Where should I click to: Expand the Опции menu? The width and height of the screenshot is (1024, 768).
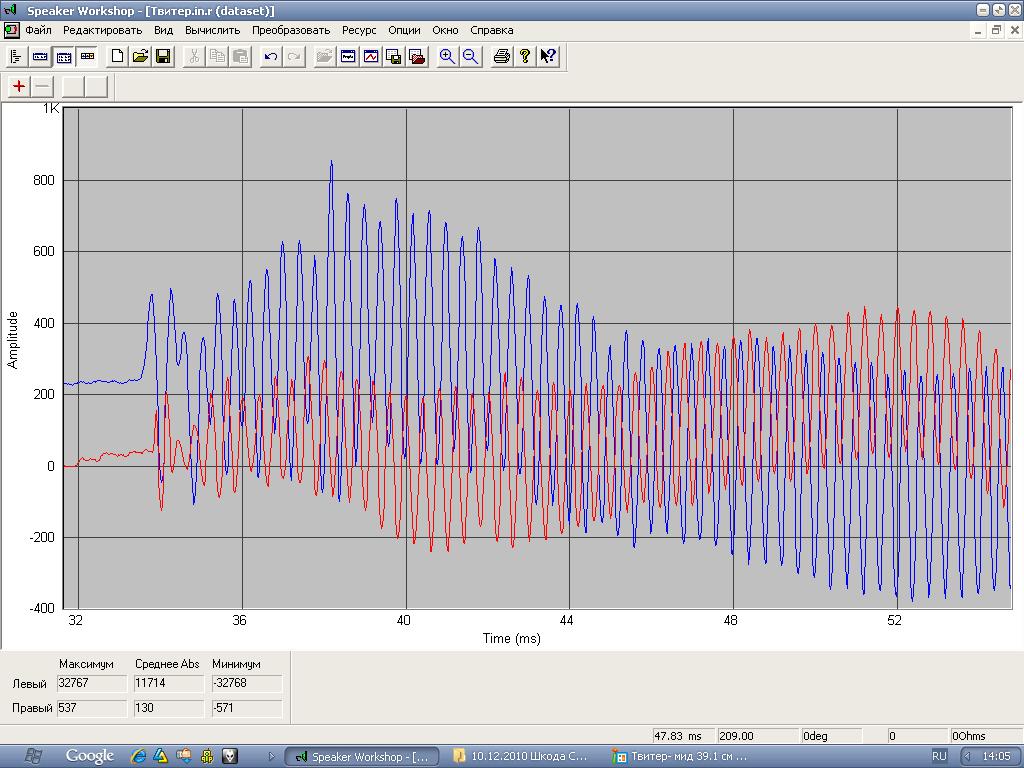coord(404,30)
